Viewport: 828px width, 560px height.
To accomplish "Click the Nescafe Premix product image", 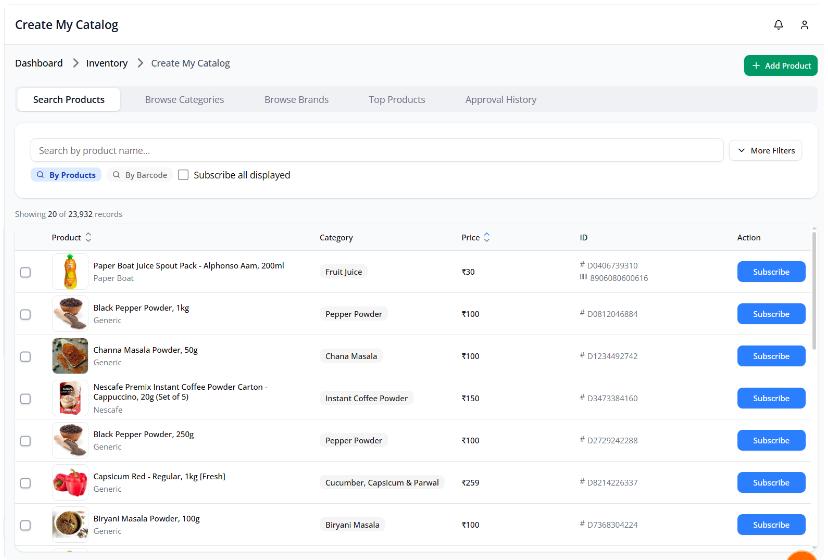I will point(69,398).
